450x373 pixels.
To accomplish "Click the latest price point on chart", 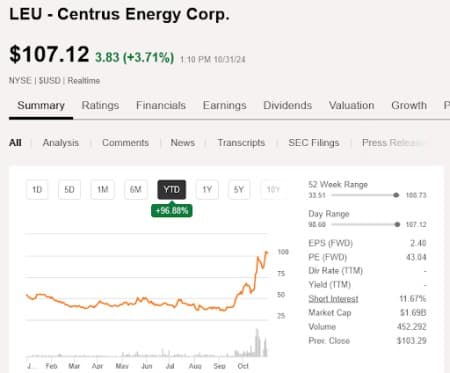I will click(x=266, y=253).
